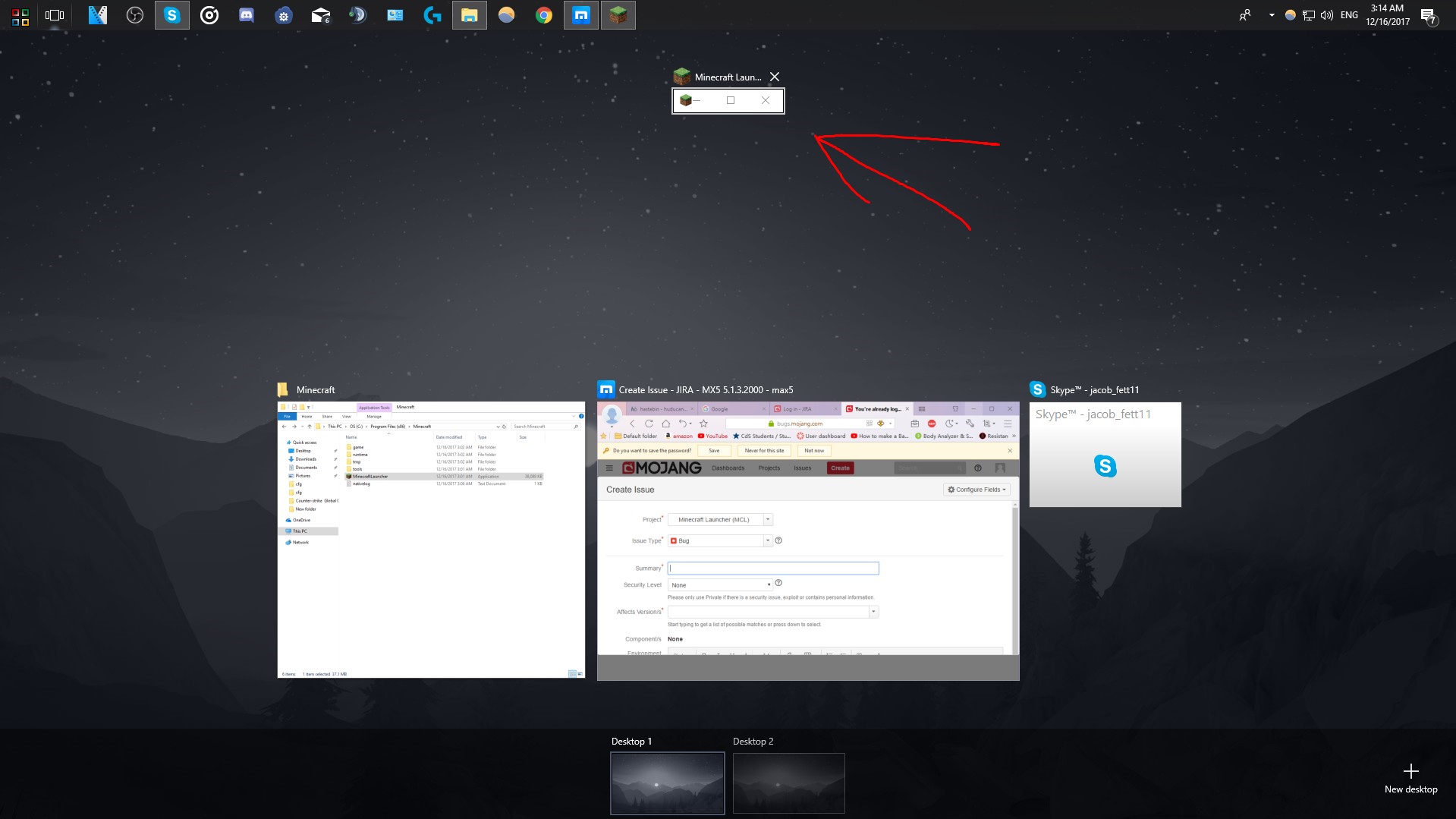Click the Task View taskbar button
The width and height of the screenshot is (1456, 819).
(55, 15)
